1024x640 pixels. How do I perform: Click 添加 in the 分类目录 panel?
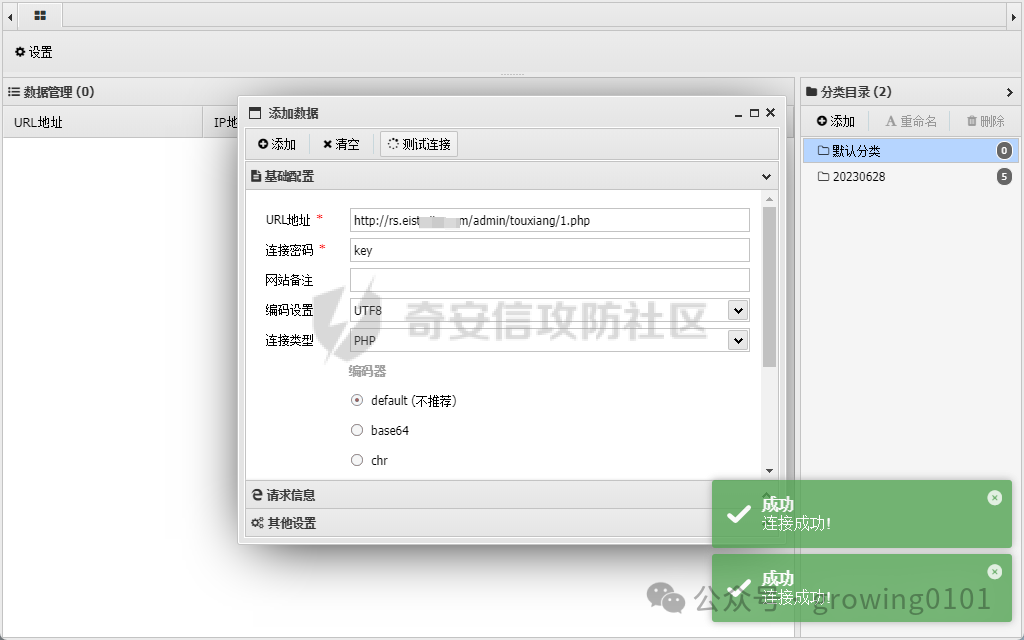[x=836, y=121]
